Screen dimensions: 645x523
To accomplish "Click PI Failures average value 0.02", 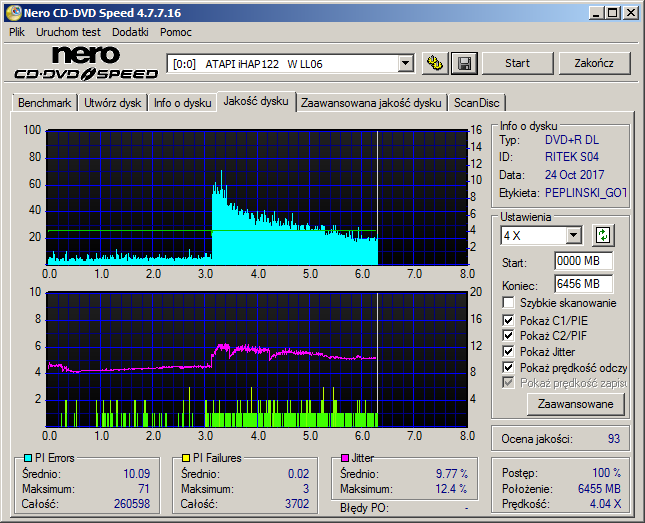I will tap(298, 474).
